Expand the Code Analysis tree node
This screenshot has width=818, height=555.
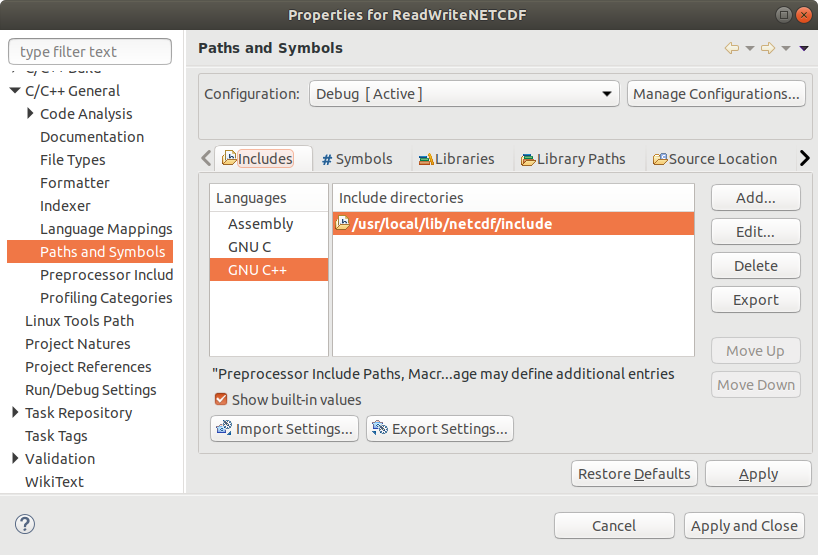[31, 114]
